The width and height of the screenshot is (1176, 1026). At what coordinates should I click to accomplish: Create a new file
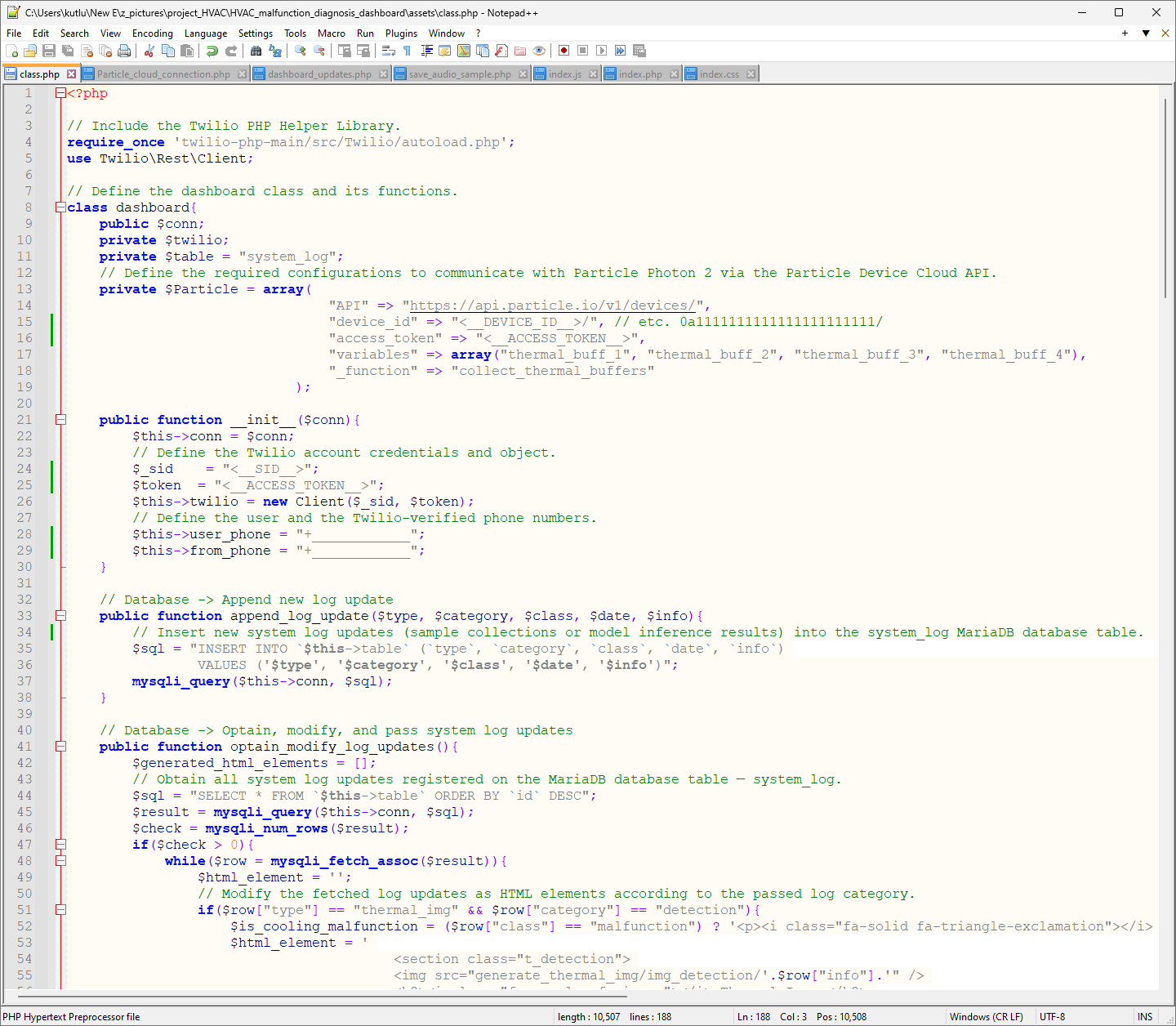[13, 51]
